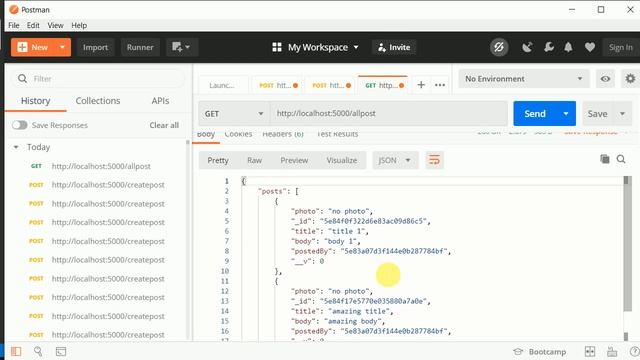The width and height of the screenshot is (640, 360).
Task: Copy response body to clipboard icon
Action: click(604, 159)
